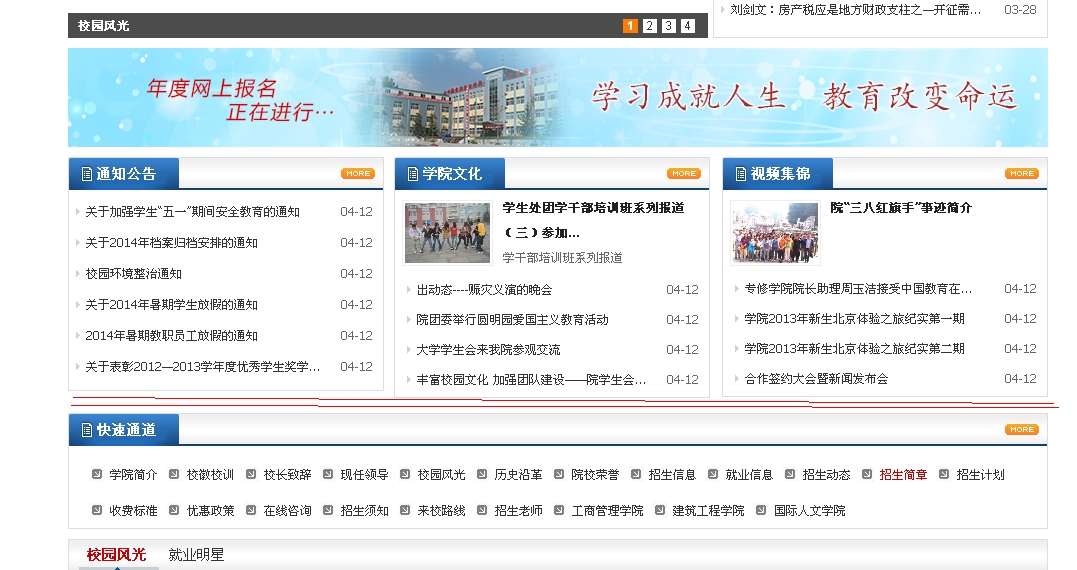
Task: Open the 建筑工程学院 quick link
Action: click(707, 511)
